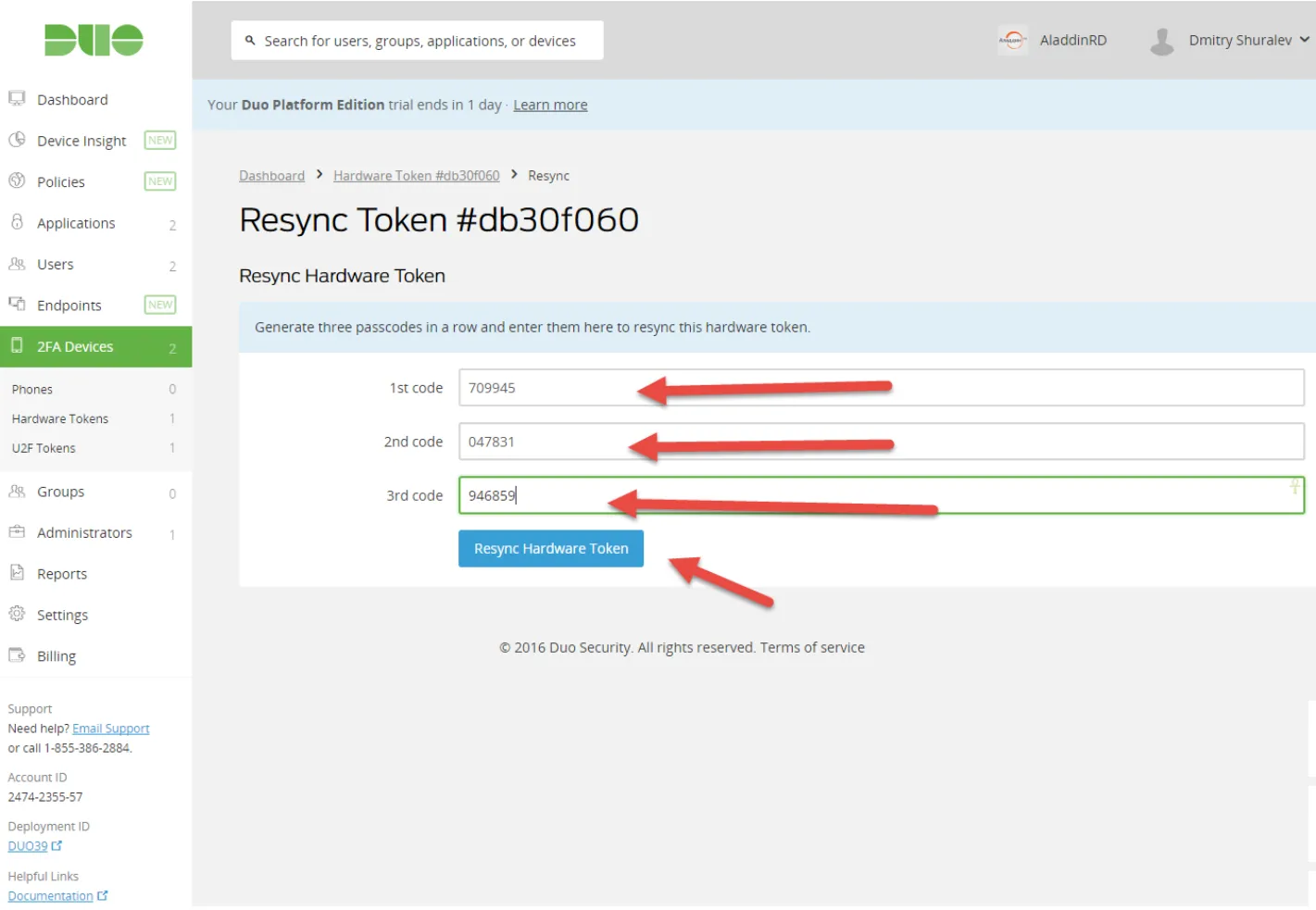Image resolution: width=1316 pixels, height=910 pixels.
Task: Focus the 2nd code input field
Action: click(881, 441)
